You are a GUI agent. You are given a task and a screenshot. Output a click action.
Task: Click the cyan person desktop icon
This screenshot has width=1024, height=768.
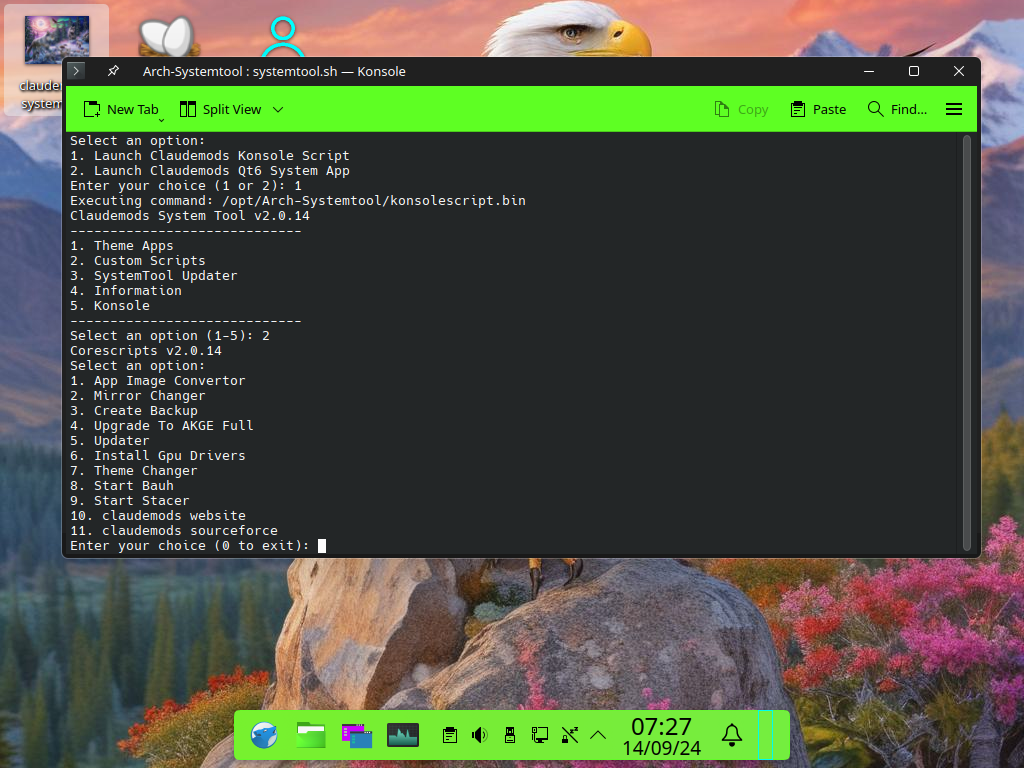click(283, 37)
